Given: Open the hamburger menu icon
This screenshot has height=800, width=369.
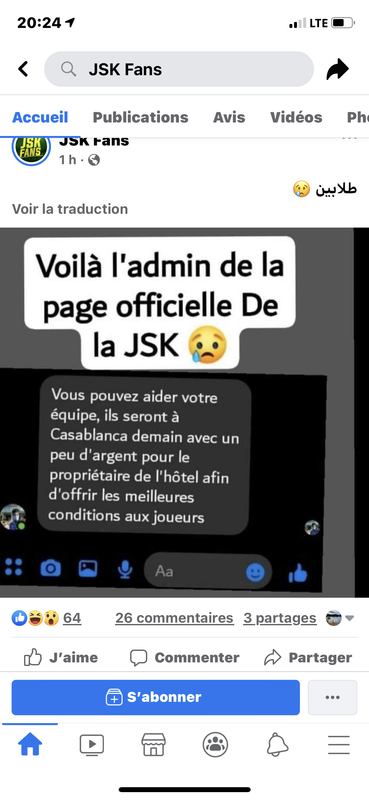Looking at the screenshot, I should click(339, 745).
